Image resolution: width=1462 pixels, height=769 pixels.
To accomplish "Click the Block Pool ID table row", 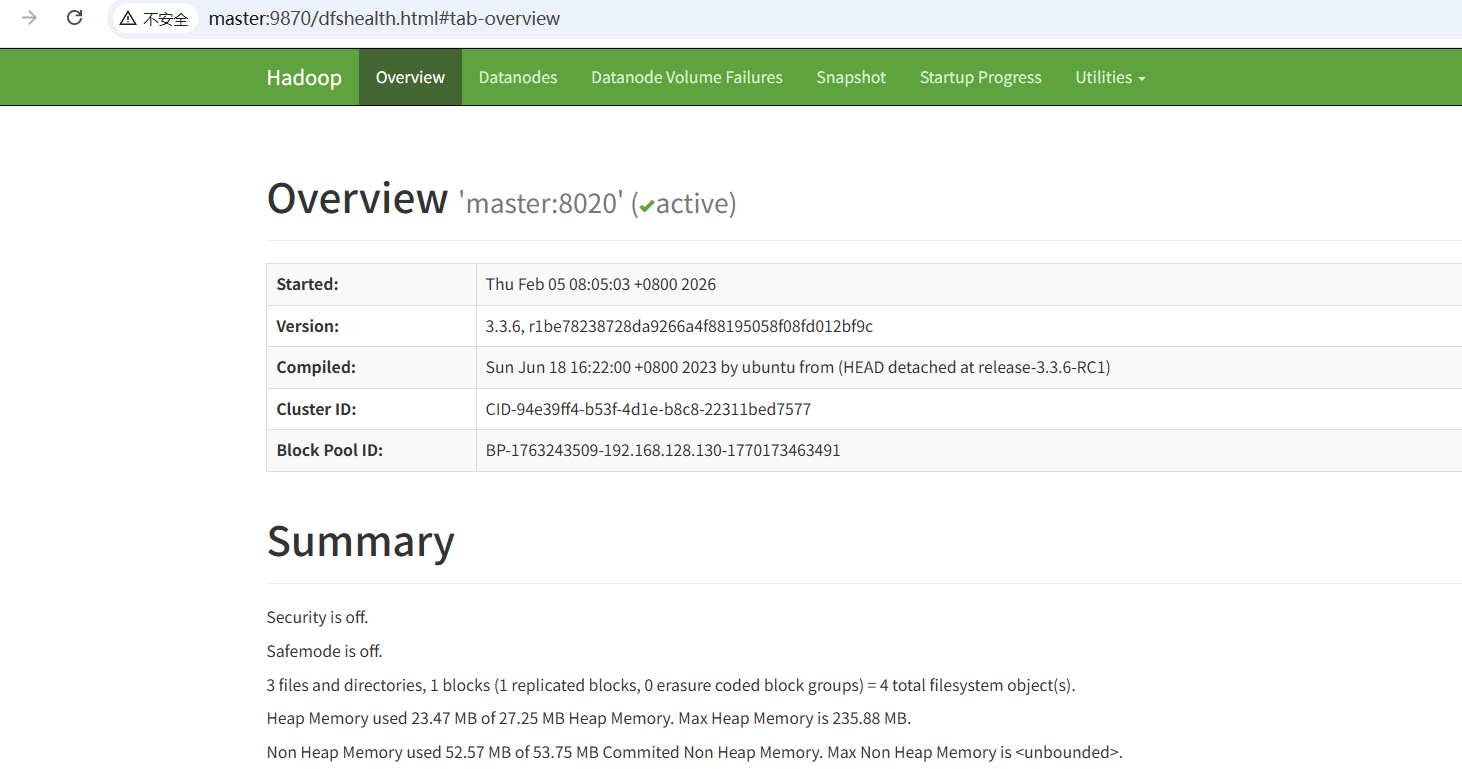I will point(660,449).
